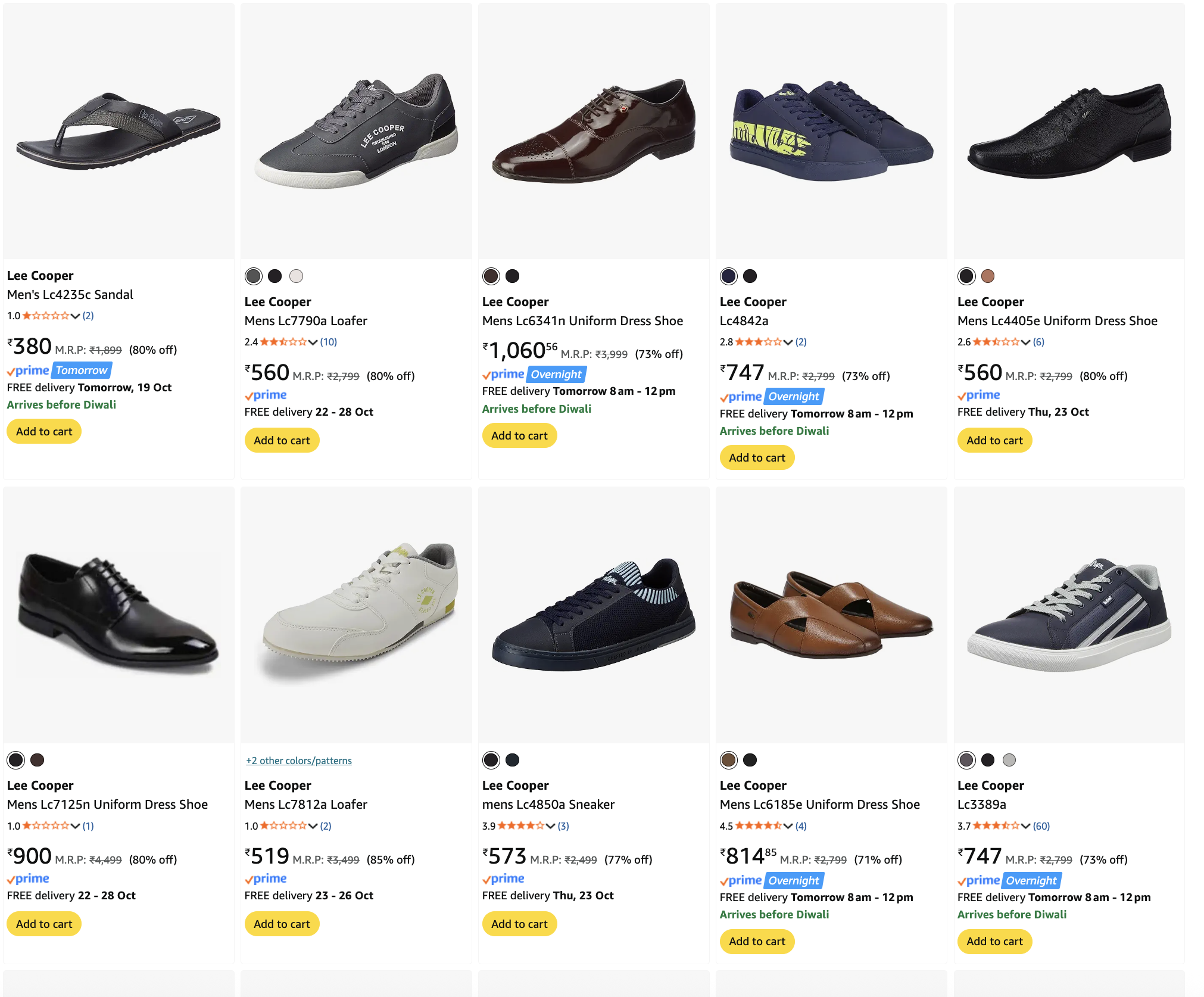Add Lc6185e Uniform Dress Shoe to cart
The width and height of the screenshot is (1204, 997).
(757, 942)
